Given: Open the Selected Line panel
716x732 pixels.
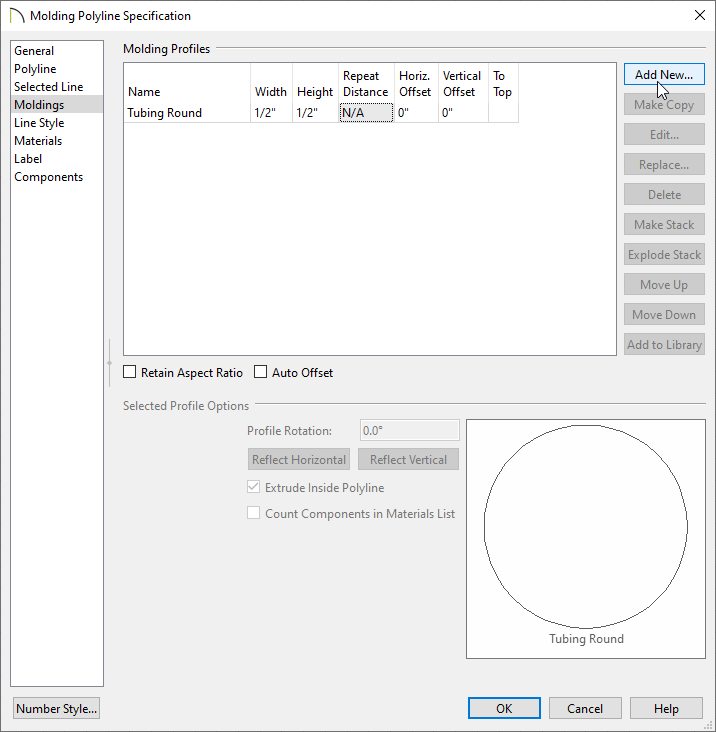Looking at the screenshot, I should point(56,87).
